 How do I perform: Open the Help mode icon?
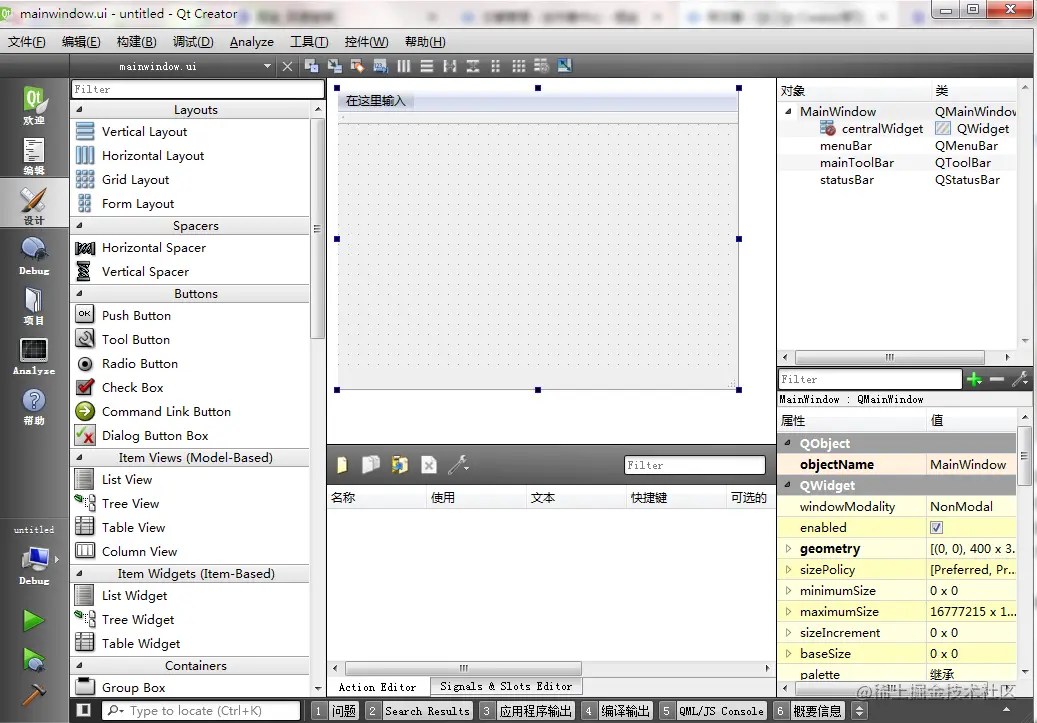click(34, 406)
